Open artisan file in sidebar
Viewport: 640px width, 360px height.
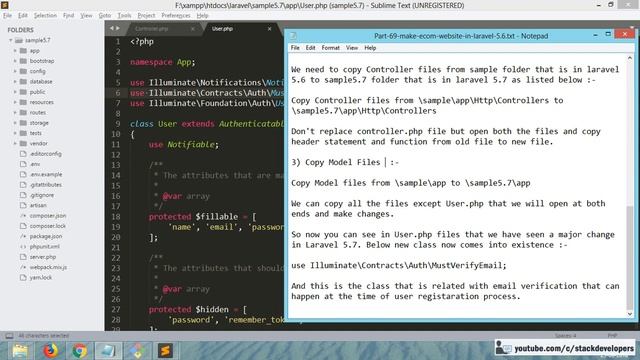(38, 205)
